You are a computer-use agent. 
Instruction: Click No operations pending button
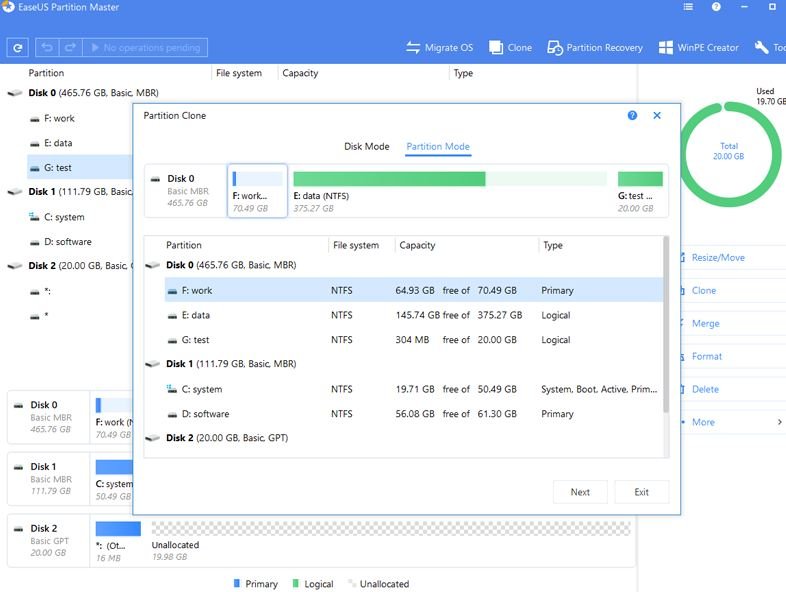click(145, 48)
